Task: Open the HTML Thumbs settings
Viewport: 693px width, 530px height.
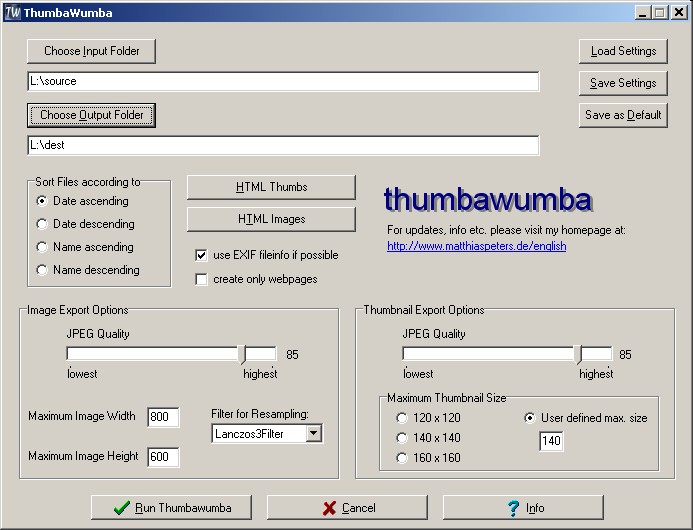Action: pos(271,187)
